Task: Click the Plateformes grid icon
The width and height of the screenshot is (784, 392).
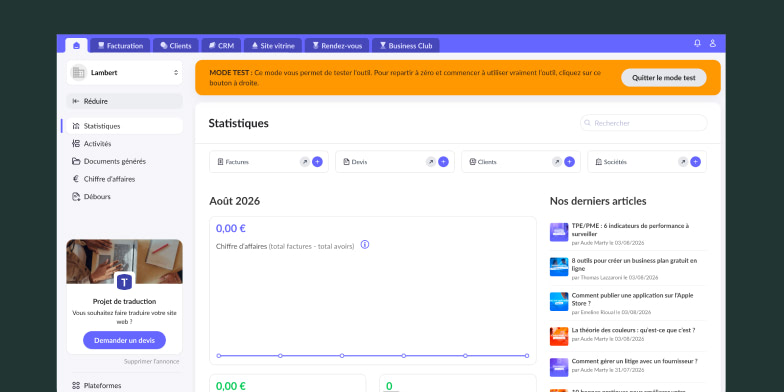Action: (76, 386)
